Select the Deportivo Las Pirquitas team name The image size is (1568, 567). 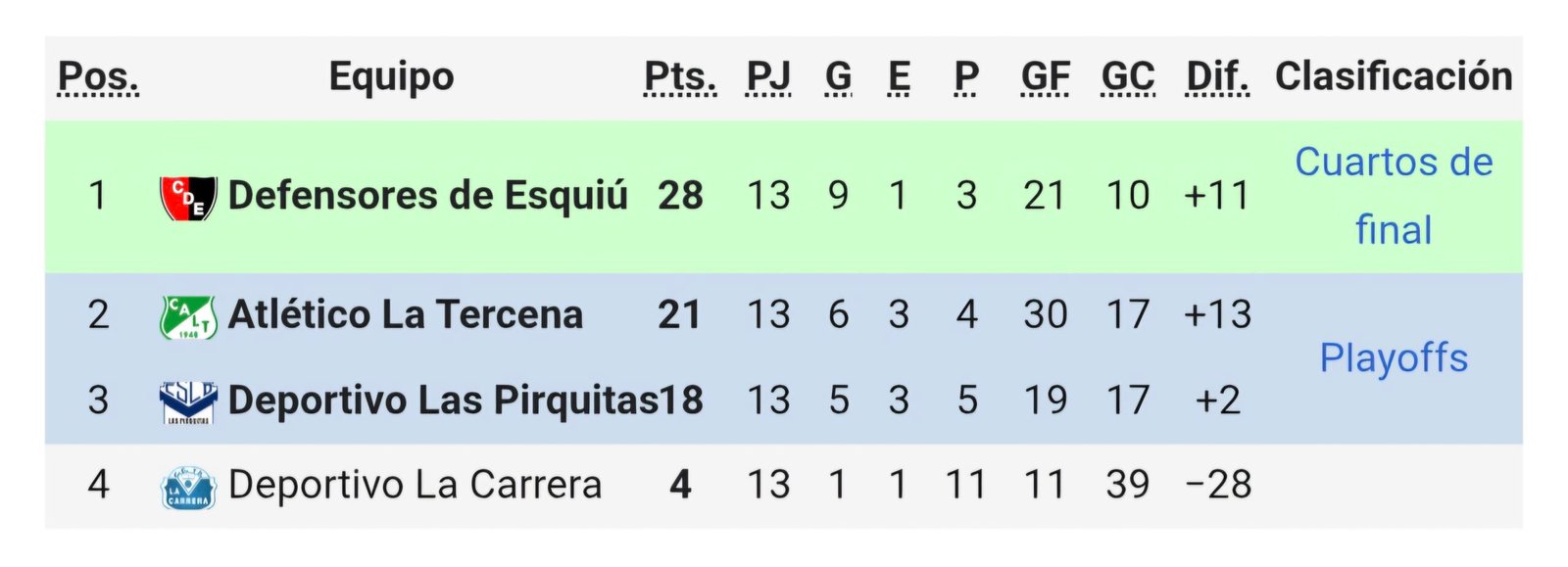442,401
